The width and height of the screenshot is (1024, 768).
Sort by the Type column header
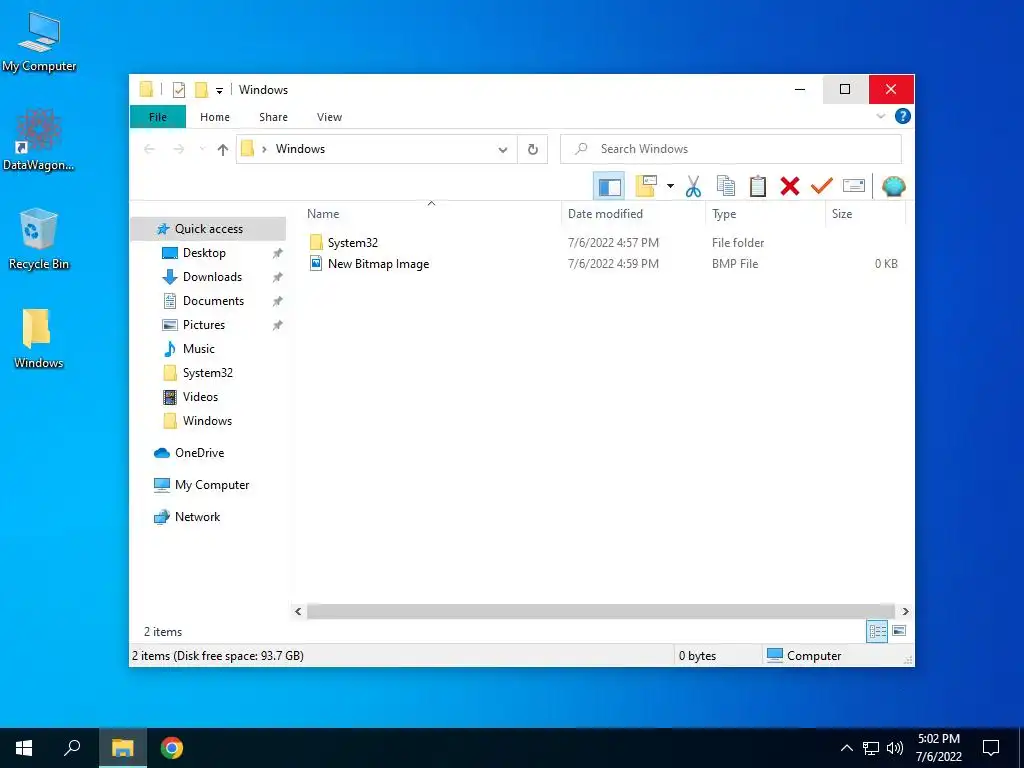click(724, 214)
